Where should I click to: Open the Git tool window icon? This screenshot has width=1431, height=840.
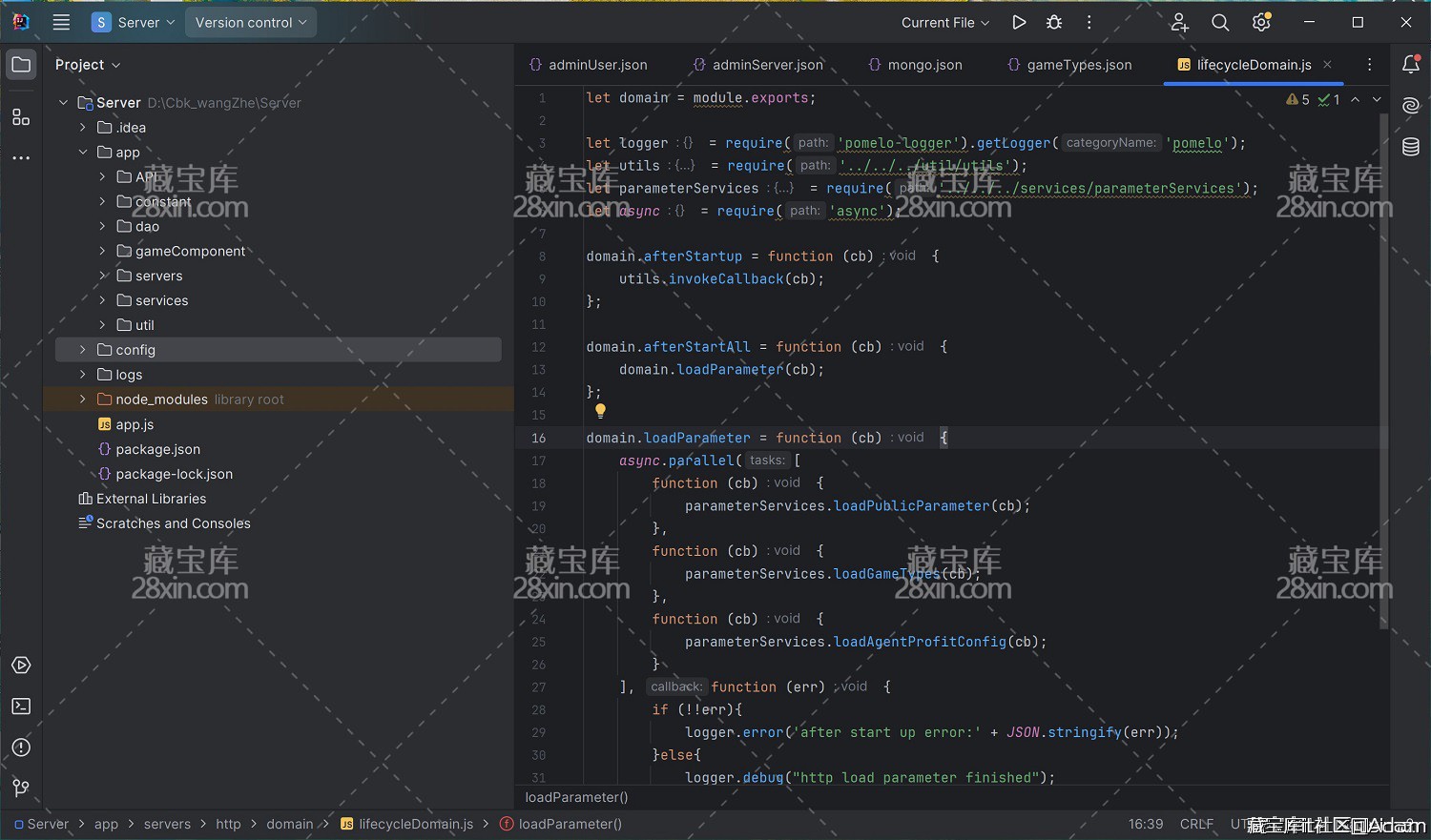(x=21, y=788)
